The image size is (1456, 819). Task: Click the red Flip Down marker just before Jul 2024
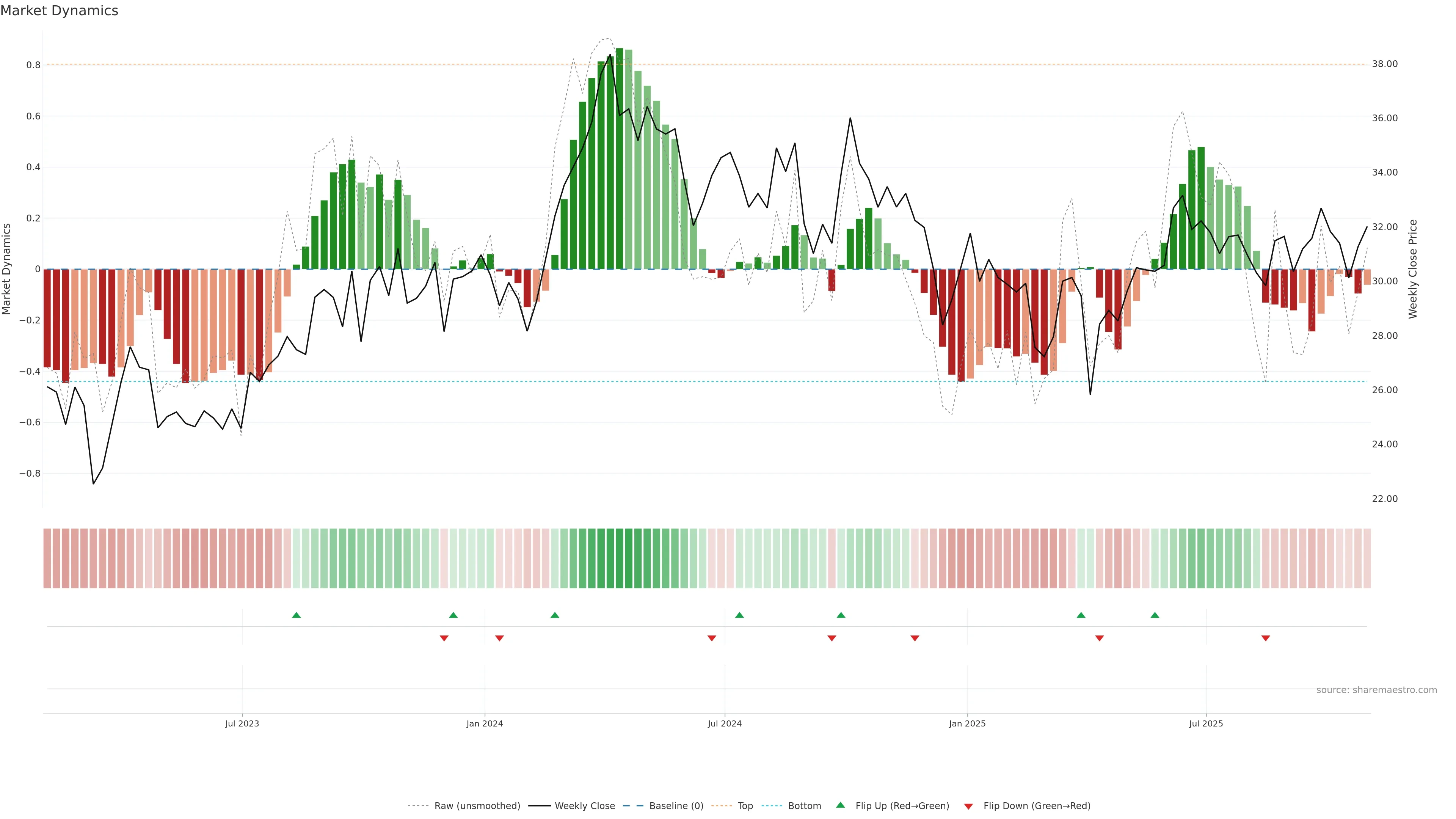[712, 638]
